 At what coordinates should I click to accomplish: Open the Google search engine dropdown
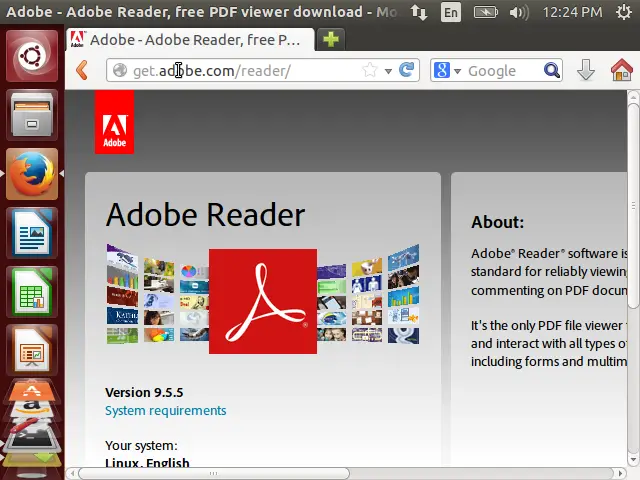458,71
